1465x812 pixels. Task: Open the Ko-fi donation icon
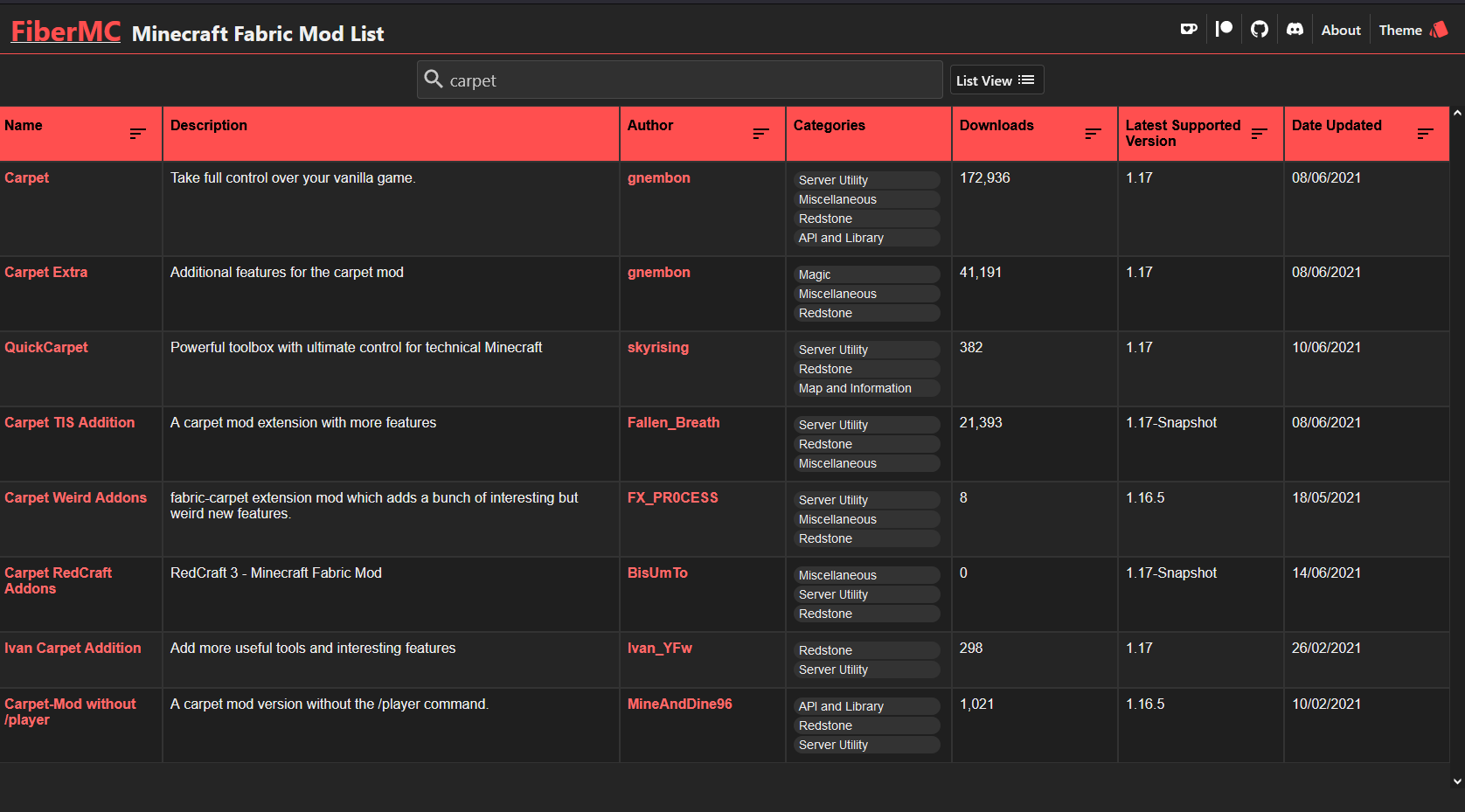coord(1189,29)
